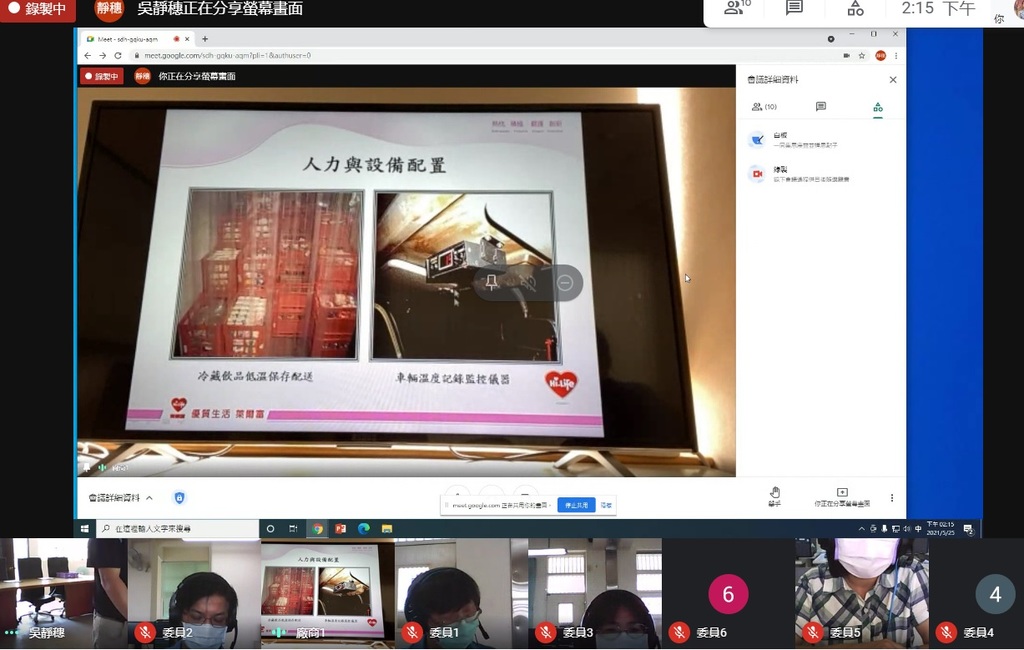
Task: Switch to the people (10) tab
Action: tap(764, 106)
